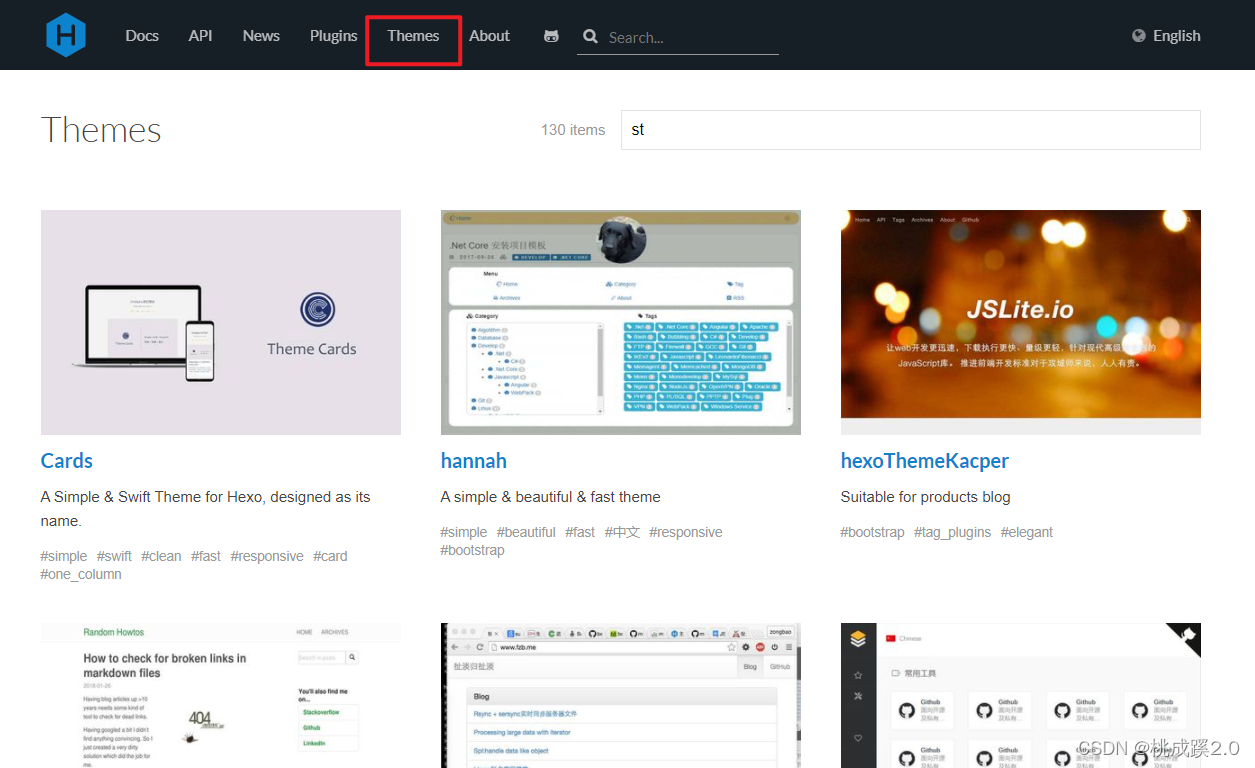Click '130 items' count text
The image size is (1255, 768).
573,130
